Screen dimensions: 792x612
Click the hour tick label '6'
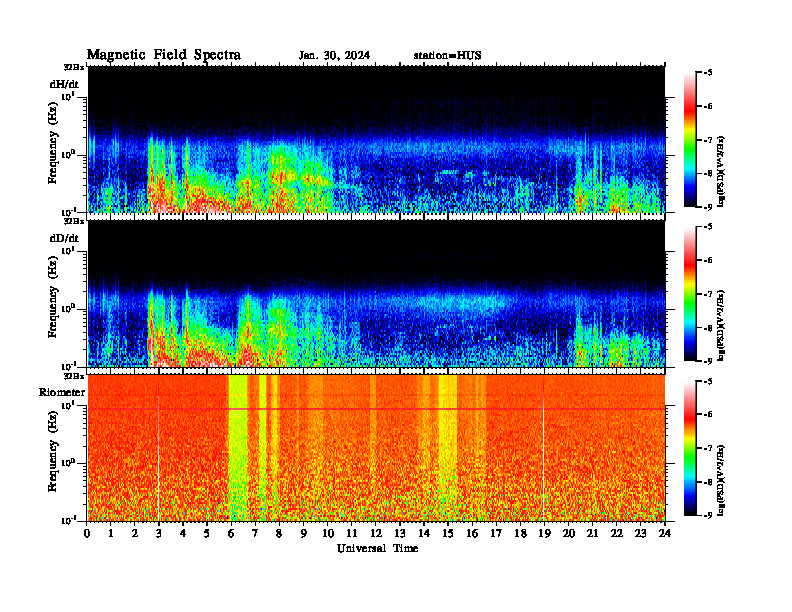coord(231,534)
